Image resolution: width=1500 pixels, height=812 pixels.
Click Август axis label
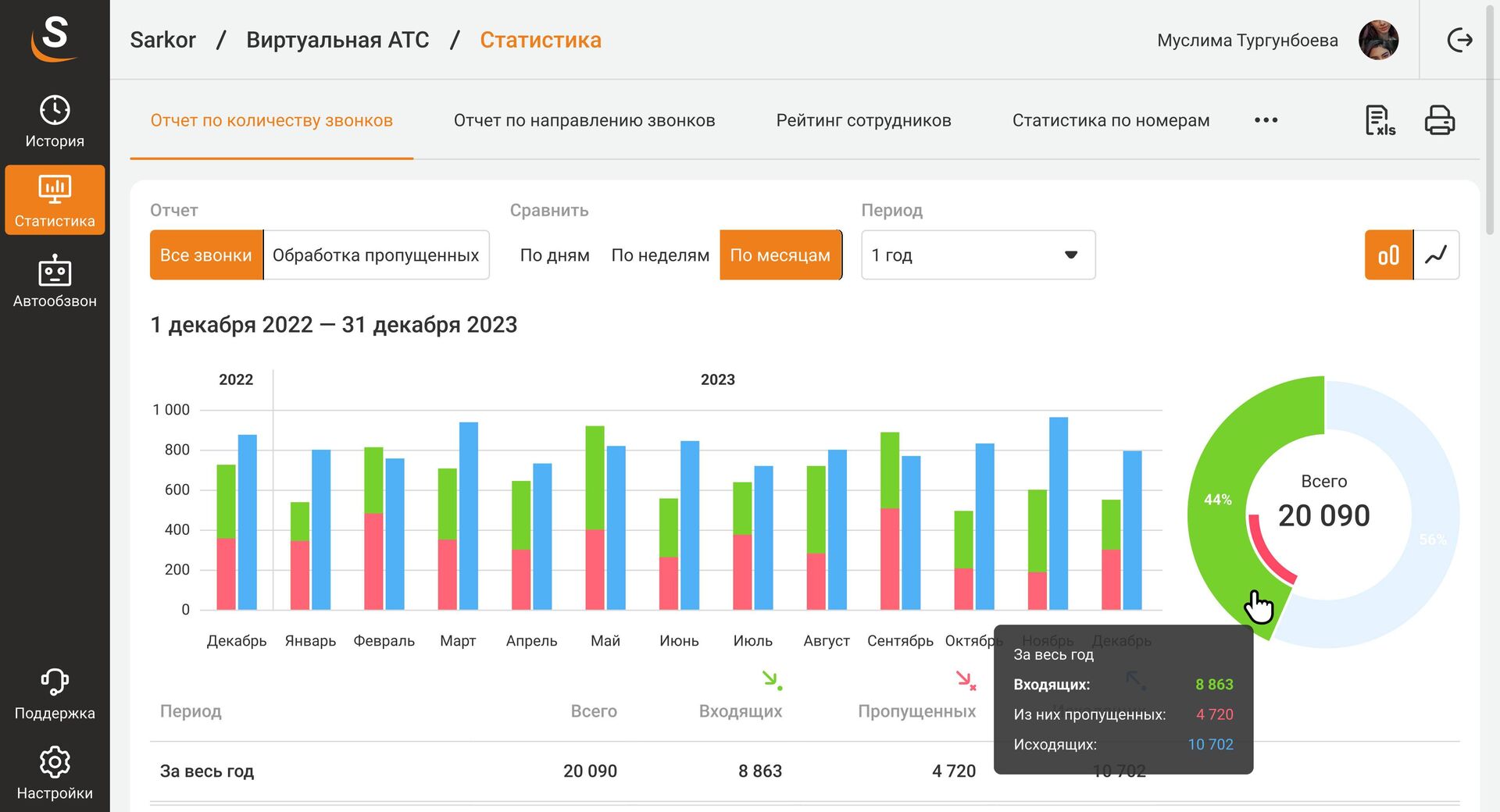[x=827, y=641]
